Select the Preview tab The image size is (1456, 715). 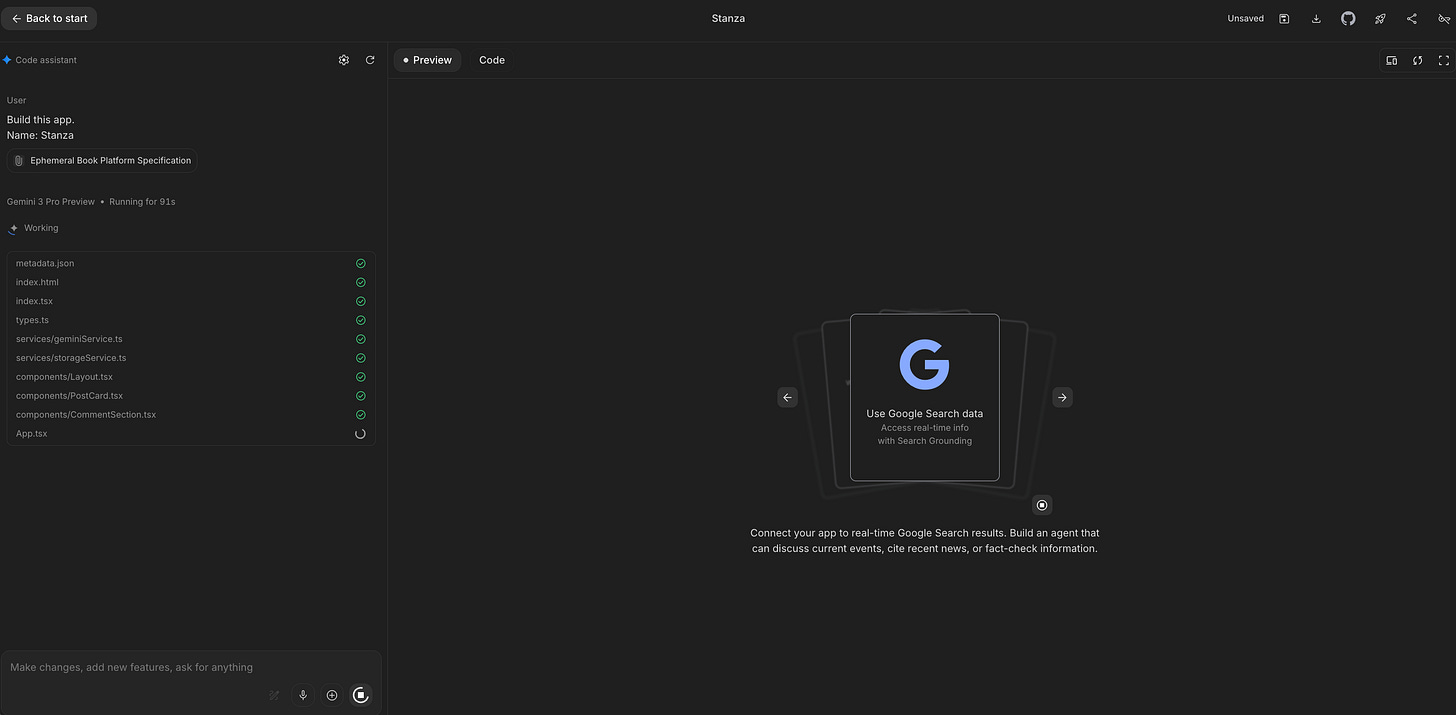427,60
